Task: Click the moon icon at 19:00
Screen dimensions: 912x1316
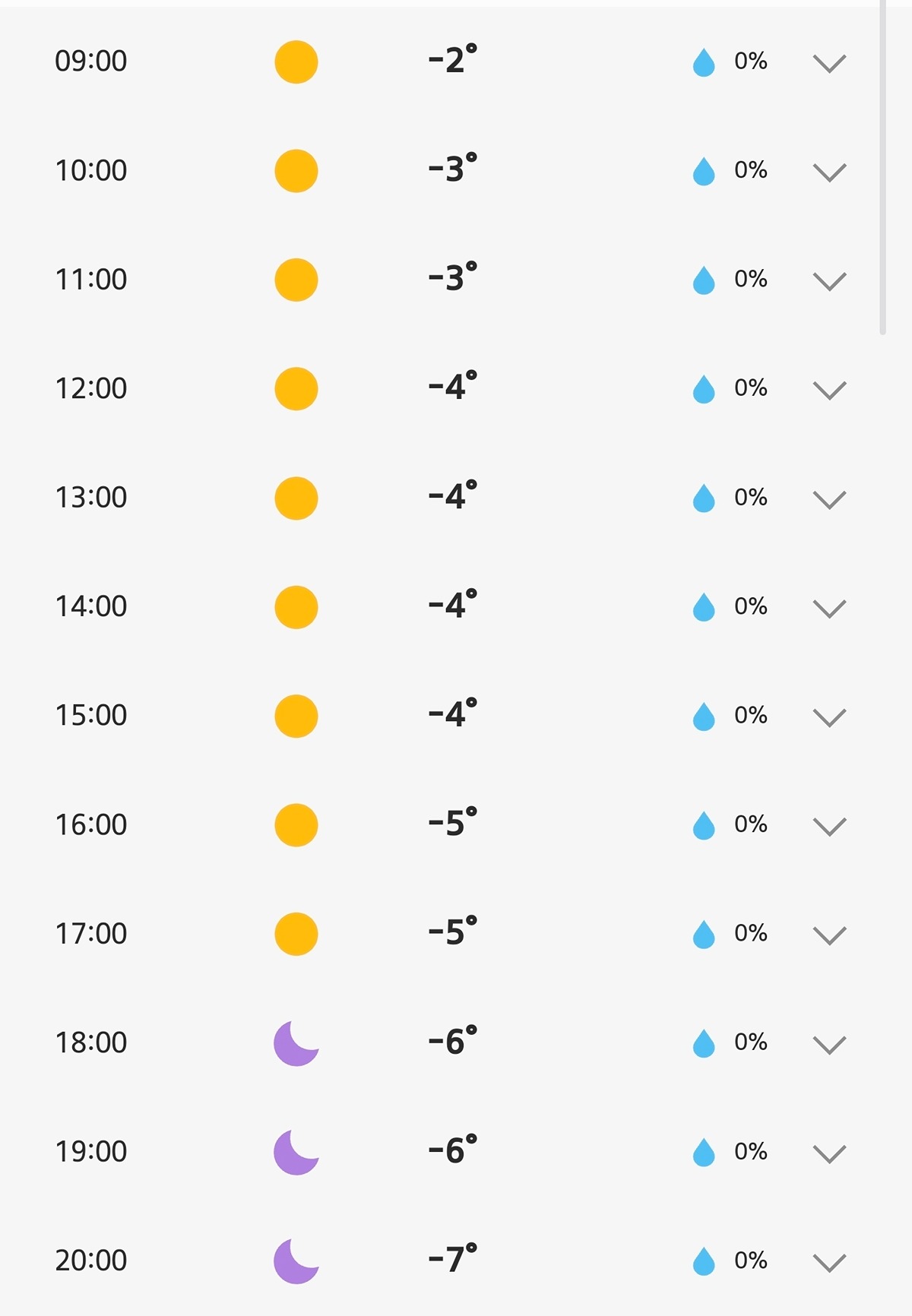Action: 296,1152
